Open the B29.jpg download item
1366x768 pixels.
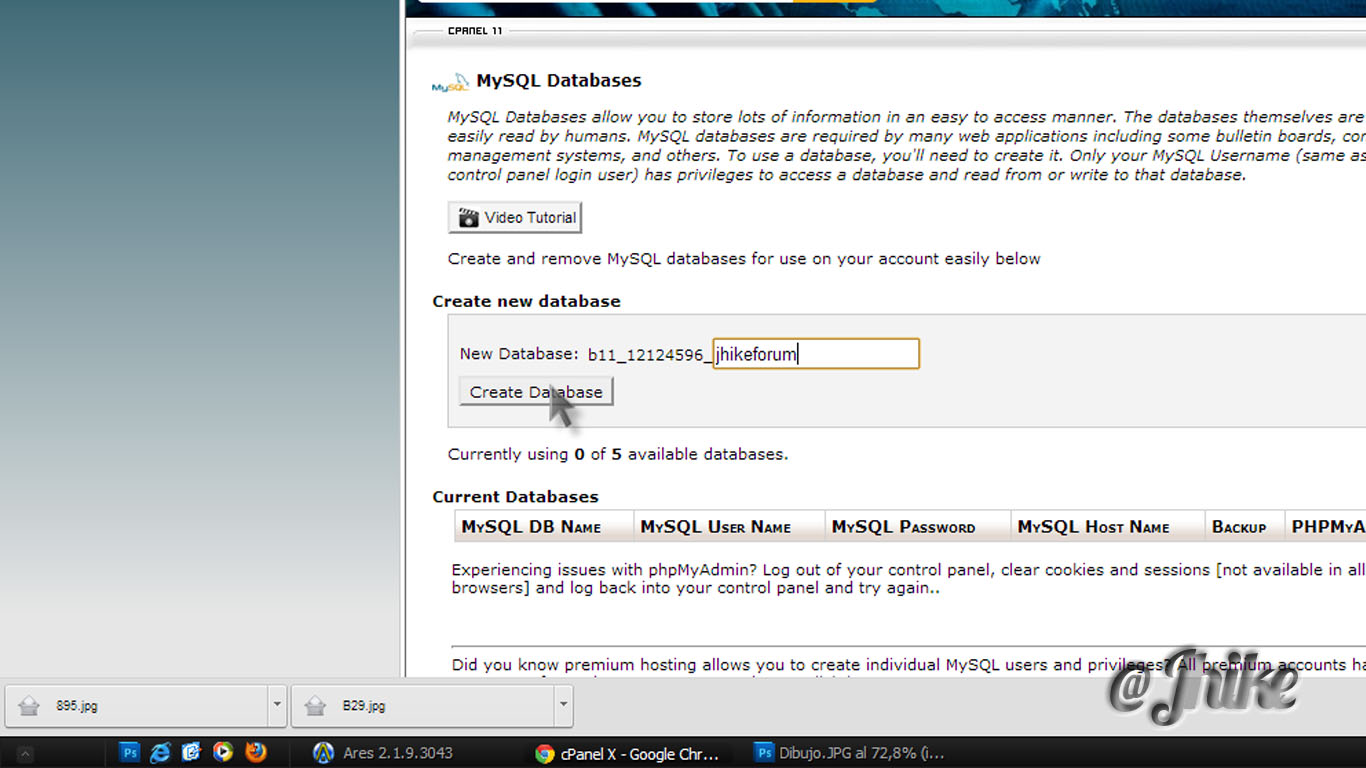click(x=422, y=706)
